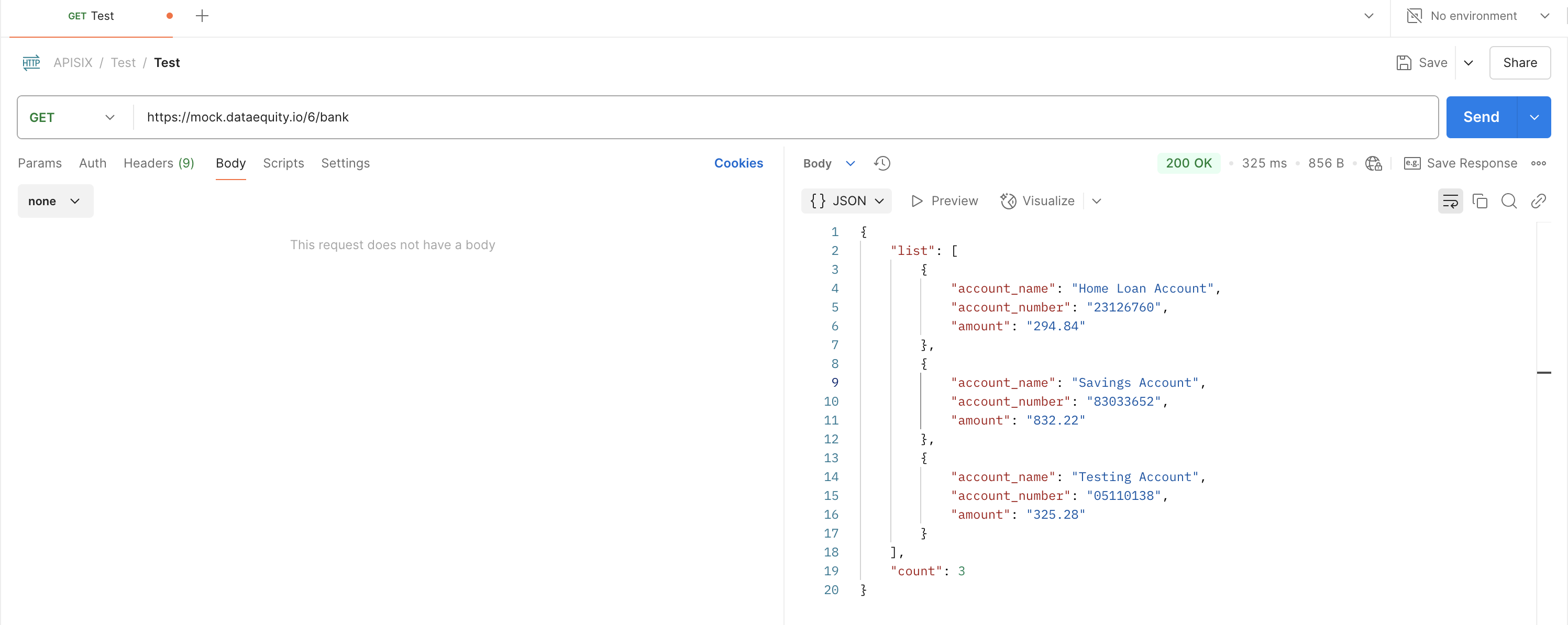Click APISIX in the breadcrumb

73,63
